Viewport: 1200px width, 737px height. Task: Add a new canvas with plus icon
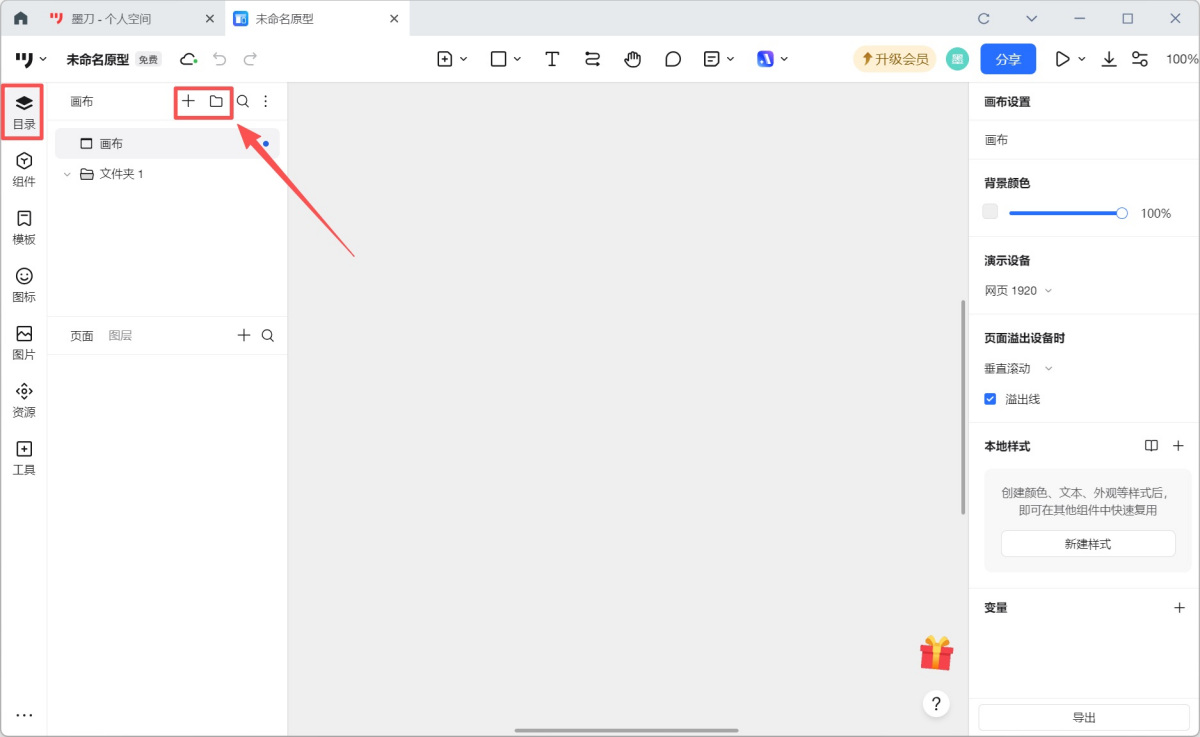coord(188,101)
